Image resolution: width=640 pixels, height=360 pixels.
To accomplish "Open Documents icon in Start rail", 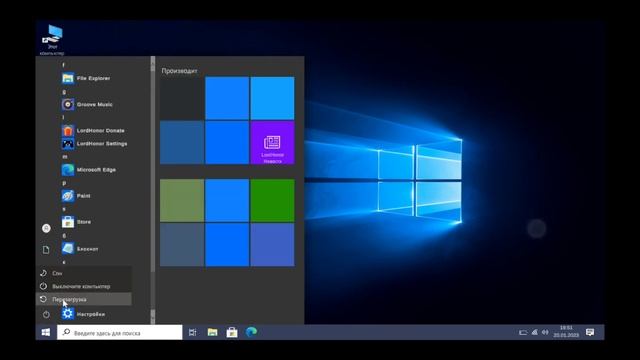I will [x=46, y=250].
